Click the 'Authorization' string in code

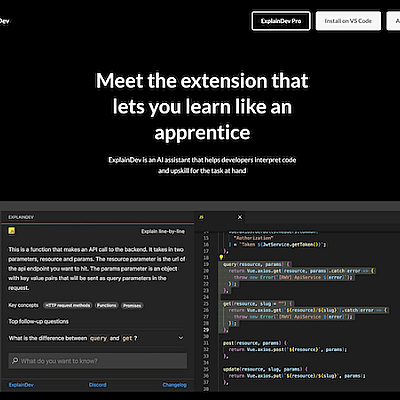[x=254, y=238]
